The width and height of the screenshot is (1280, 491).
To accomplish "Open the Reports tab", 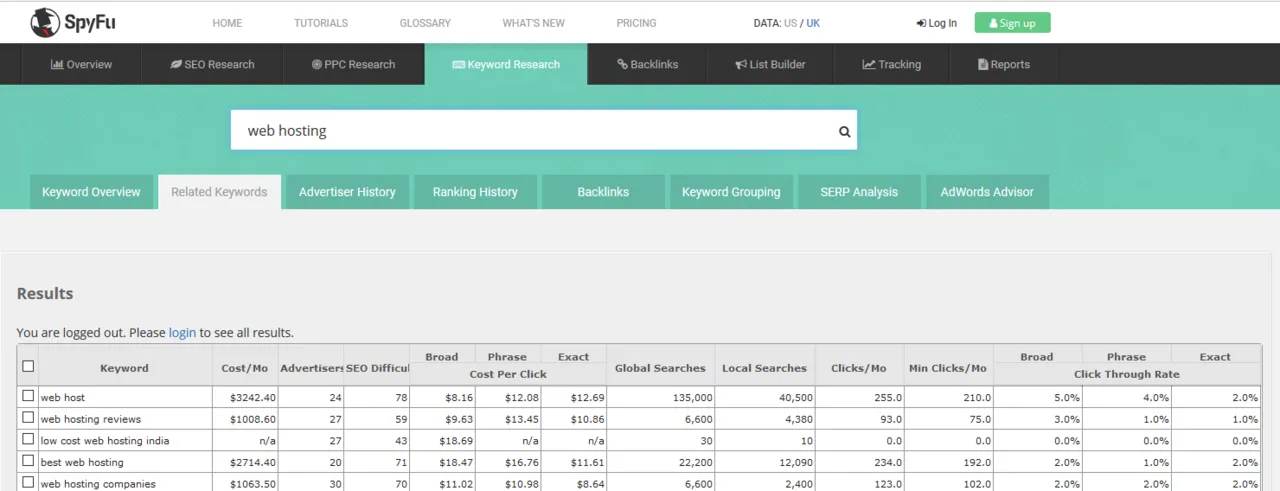I will point(1004,64).
